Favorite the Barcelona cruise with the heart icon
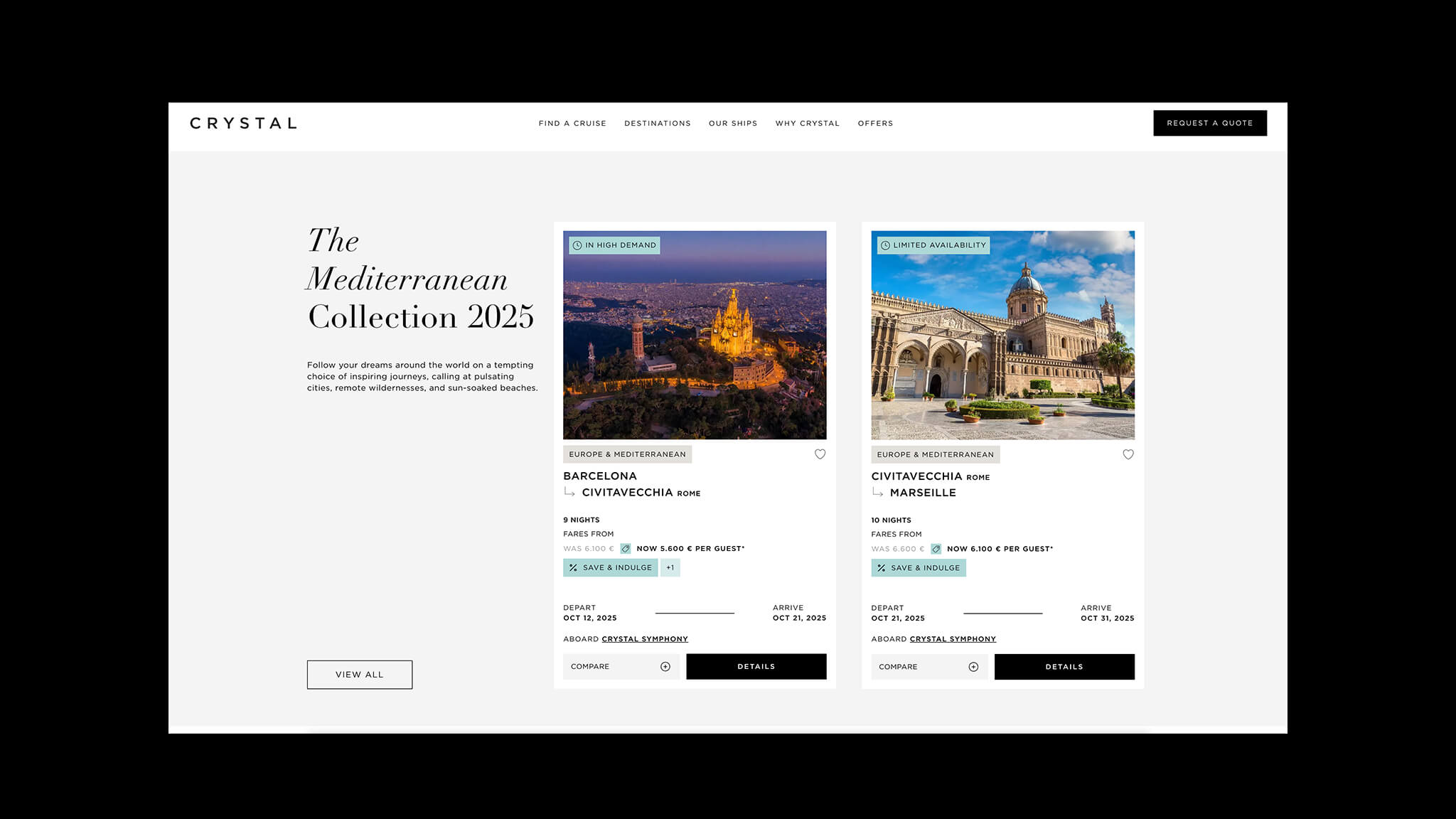The width and height of the screenshot is (1456, 819). 820,454
